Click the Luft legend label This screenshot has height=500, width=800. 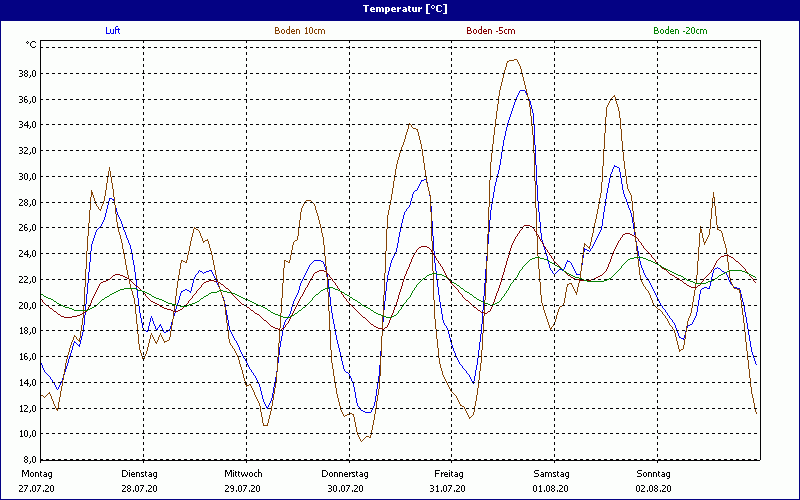pyautogui.click(x=113, y=31)
